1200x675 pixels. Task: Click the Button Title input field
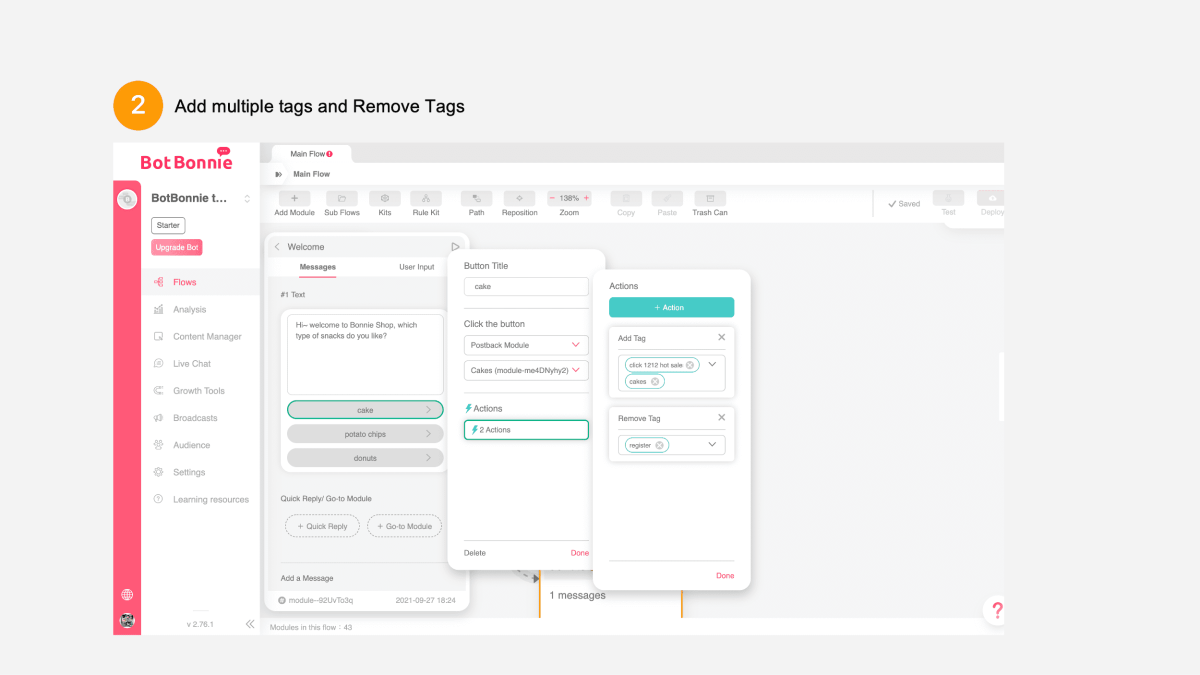[526, 286]
